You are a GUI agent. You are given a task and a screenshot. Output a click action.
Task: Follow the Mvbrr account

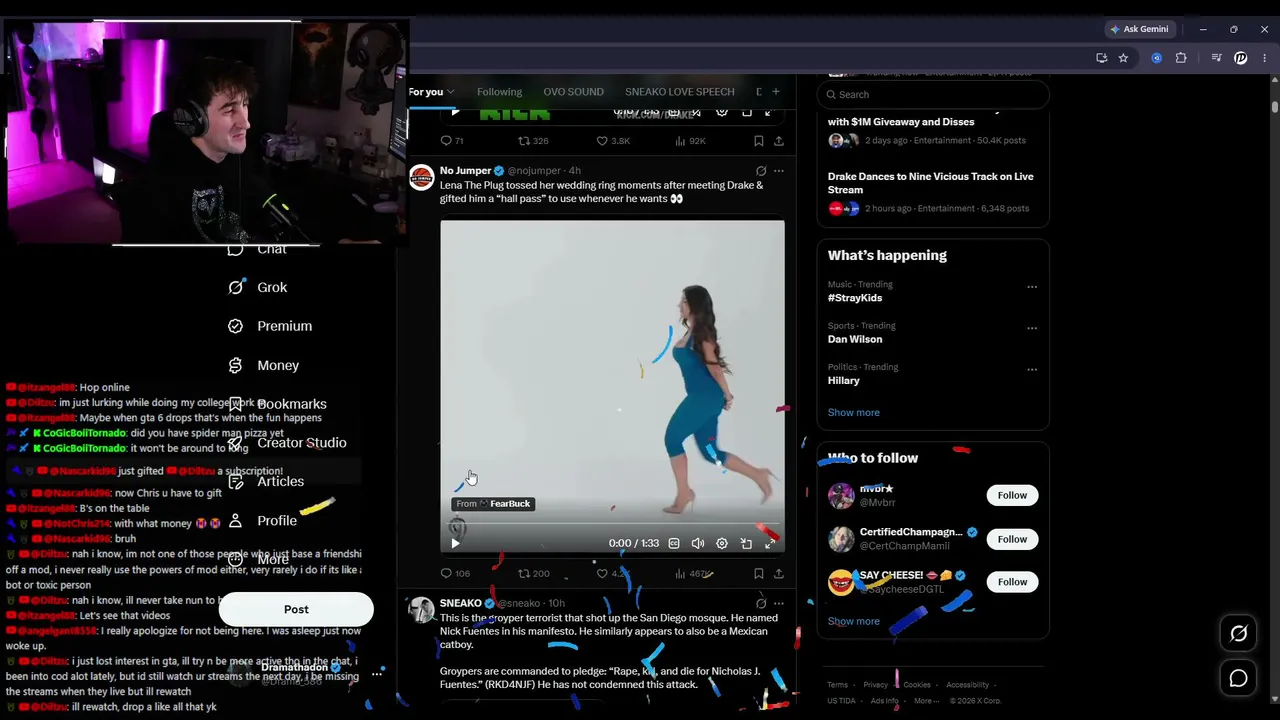coord(1012,495)
